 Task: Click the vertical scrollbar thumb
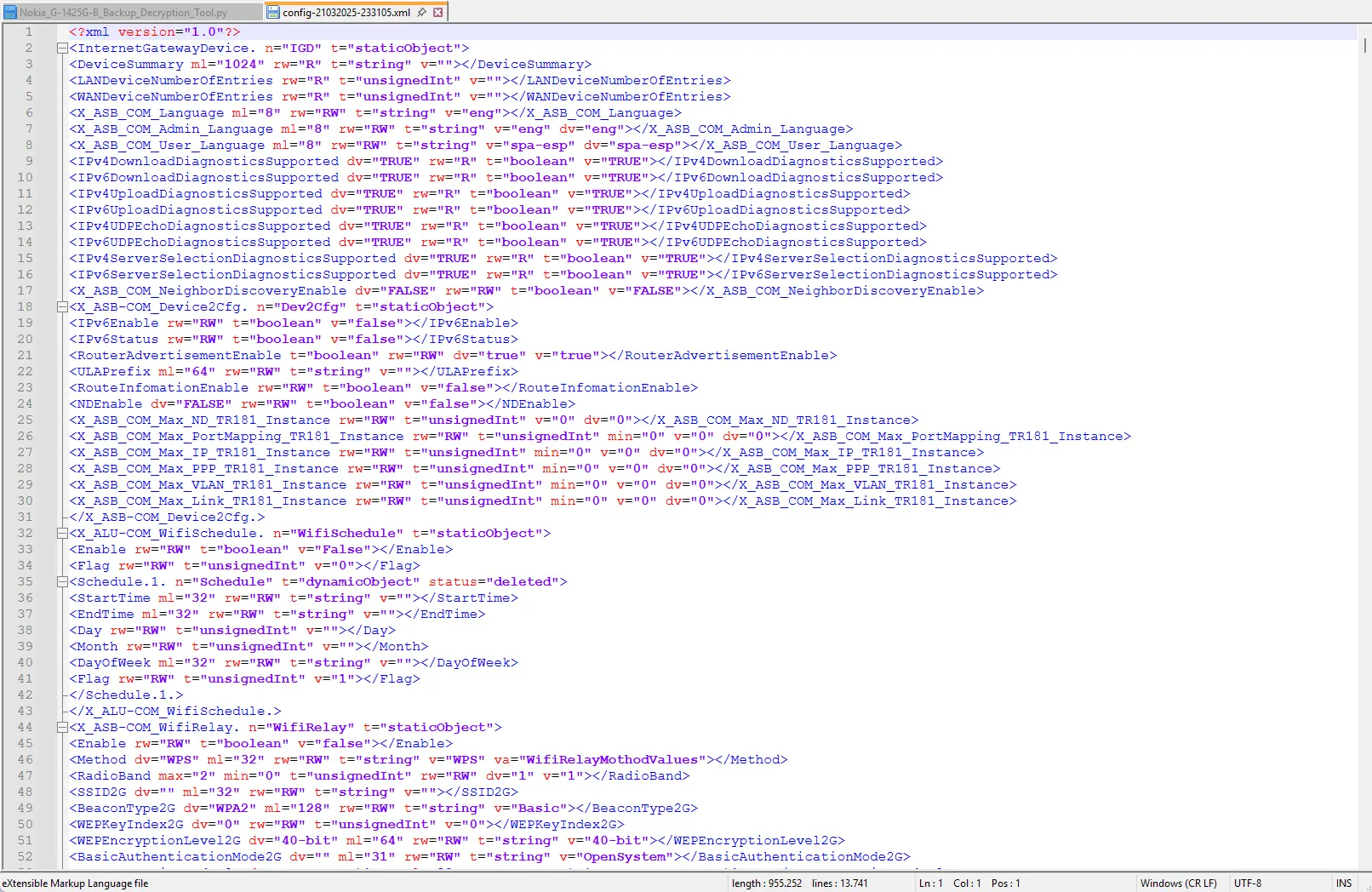click(x=1364, y=45)
